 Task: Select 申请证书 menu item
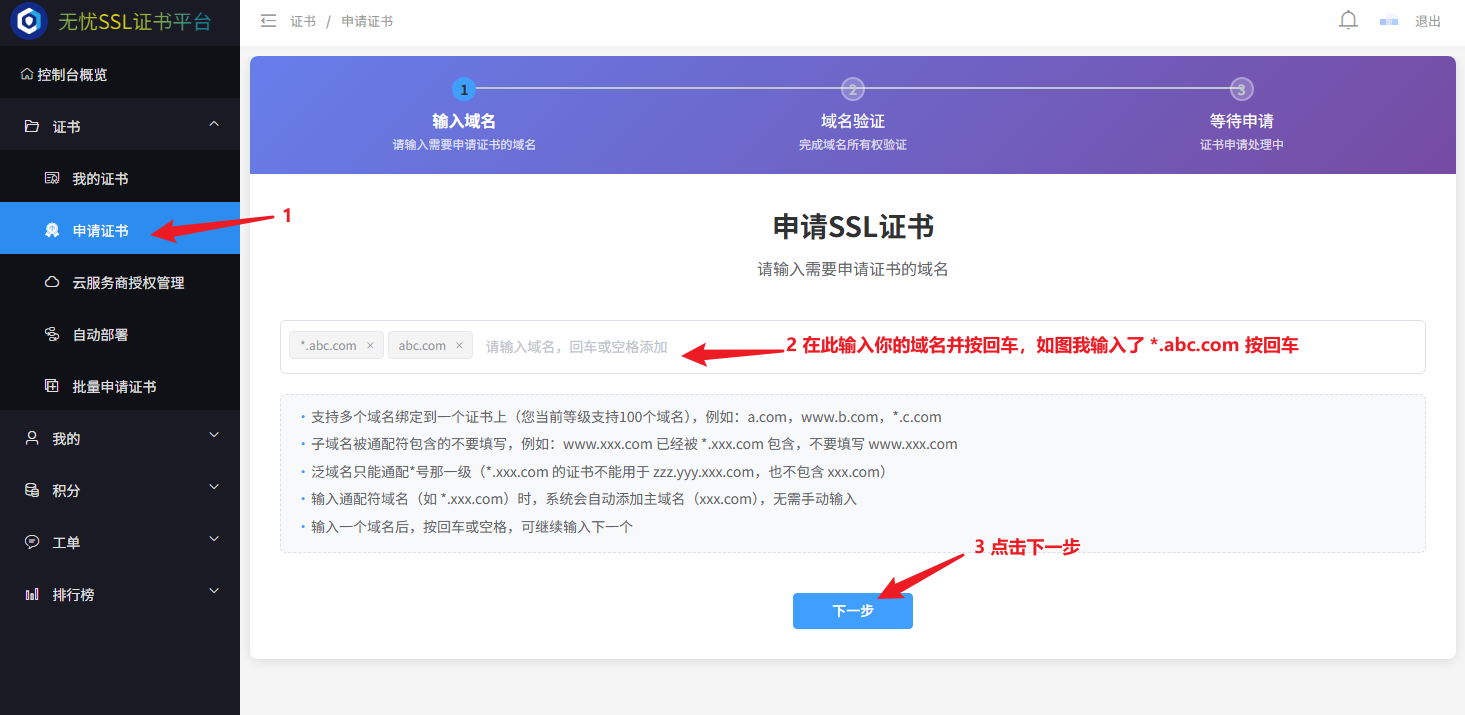point(120,230)
